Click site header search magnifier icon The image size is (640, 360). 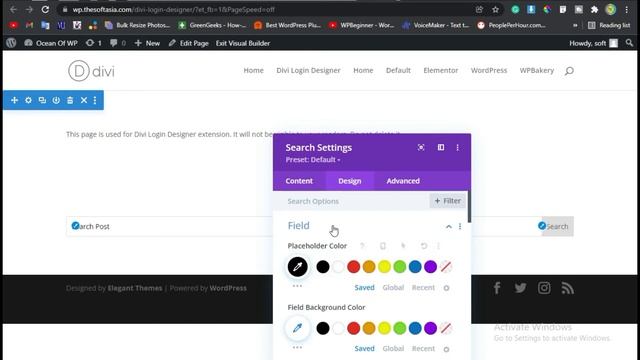coord(569,71)
